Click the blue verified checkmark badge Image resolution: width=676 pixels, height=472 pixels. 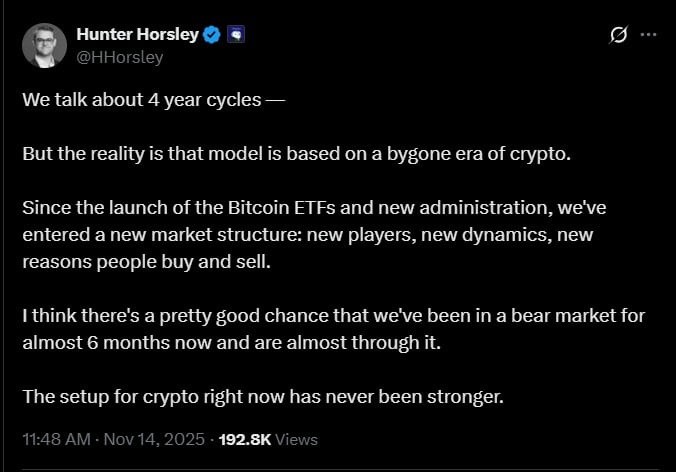pos(213,35)
